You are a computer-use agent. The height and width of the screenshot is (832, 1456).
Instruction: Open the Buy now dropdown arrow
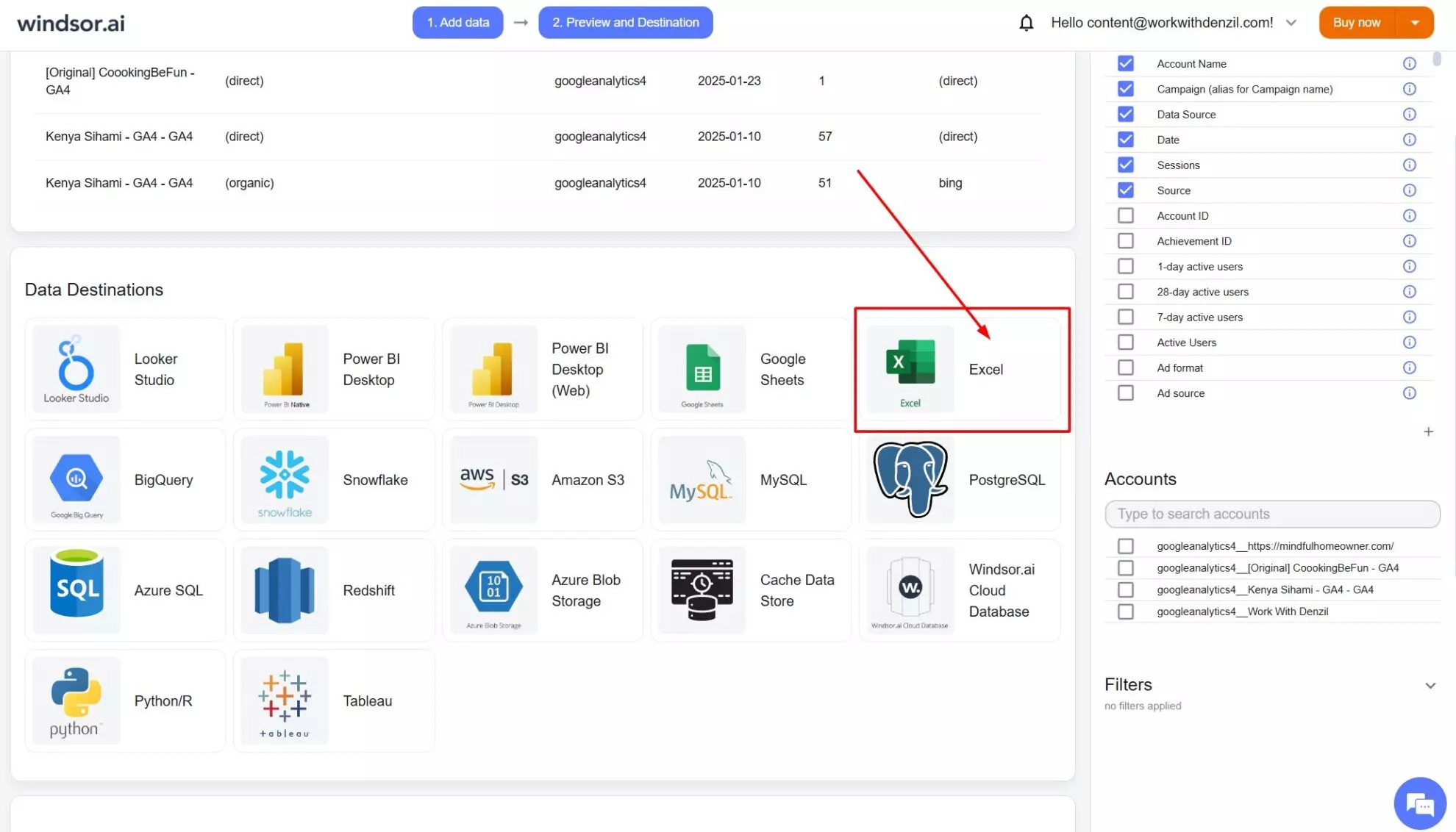(x=1414, y=23)
